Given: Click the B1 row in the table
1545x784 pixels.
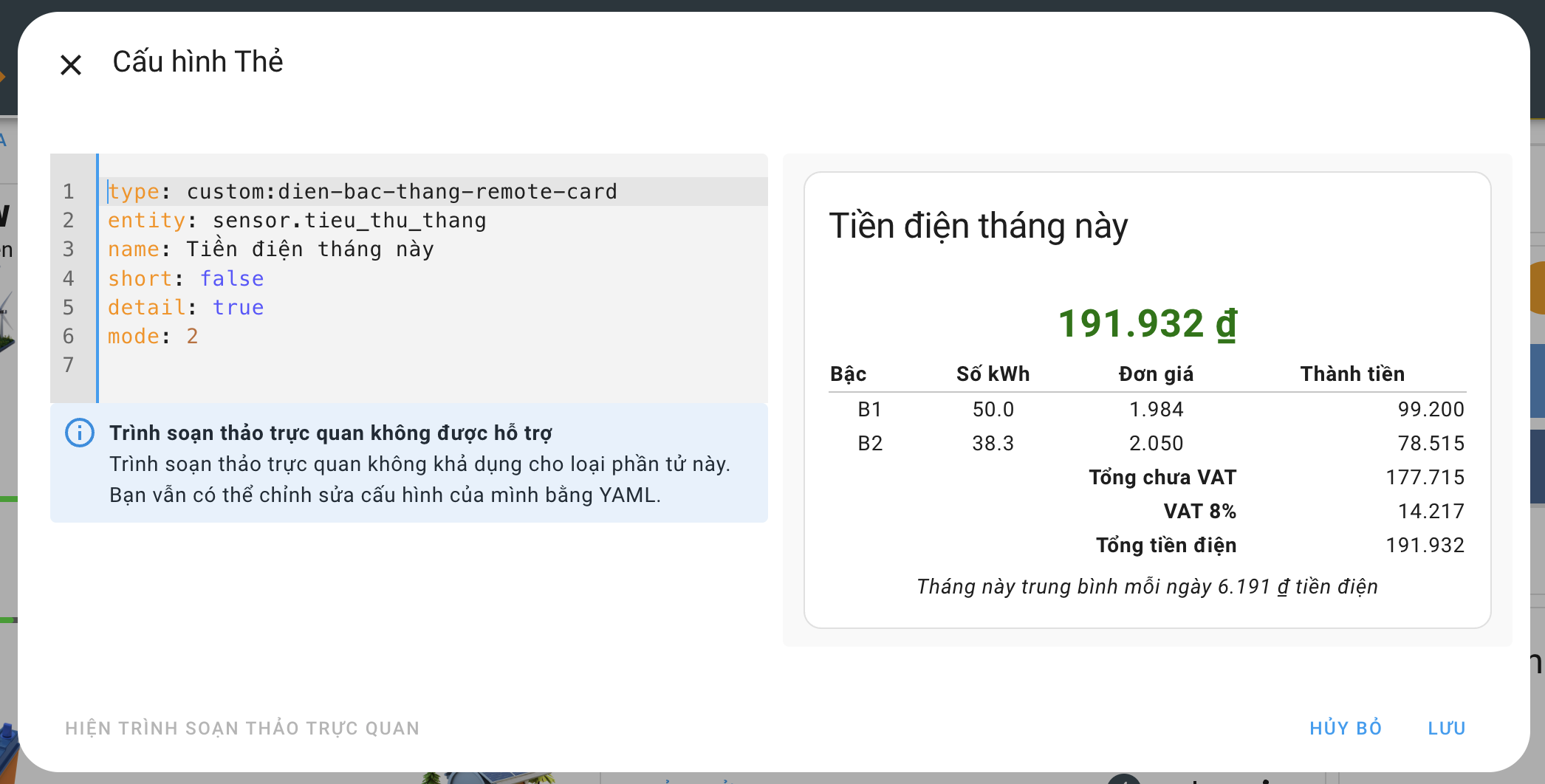Looking at the screenshot, I should click(1147, 409).
